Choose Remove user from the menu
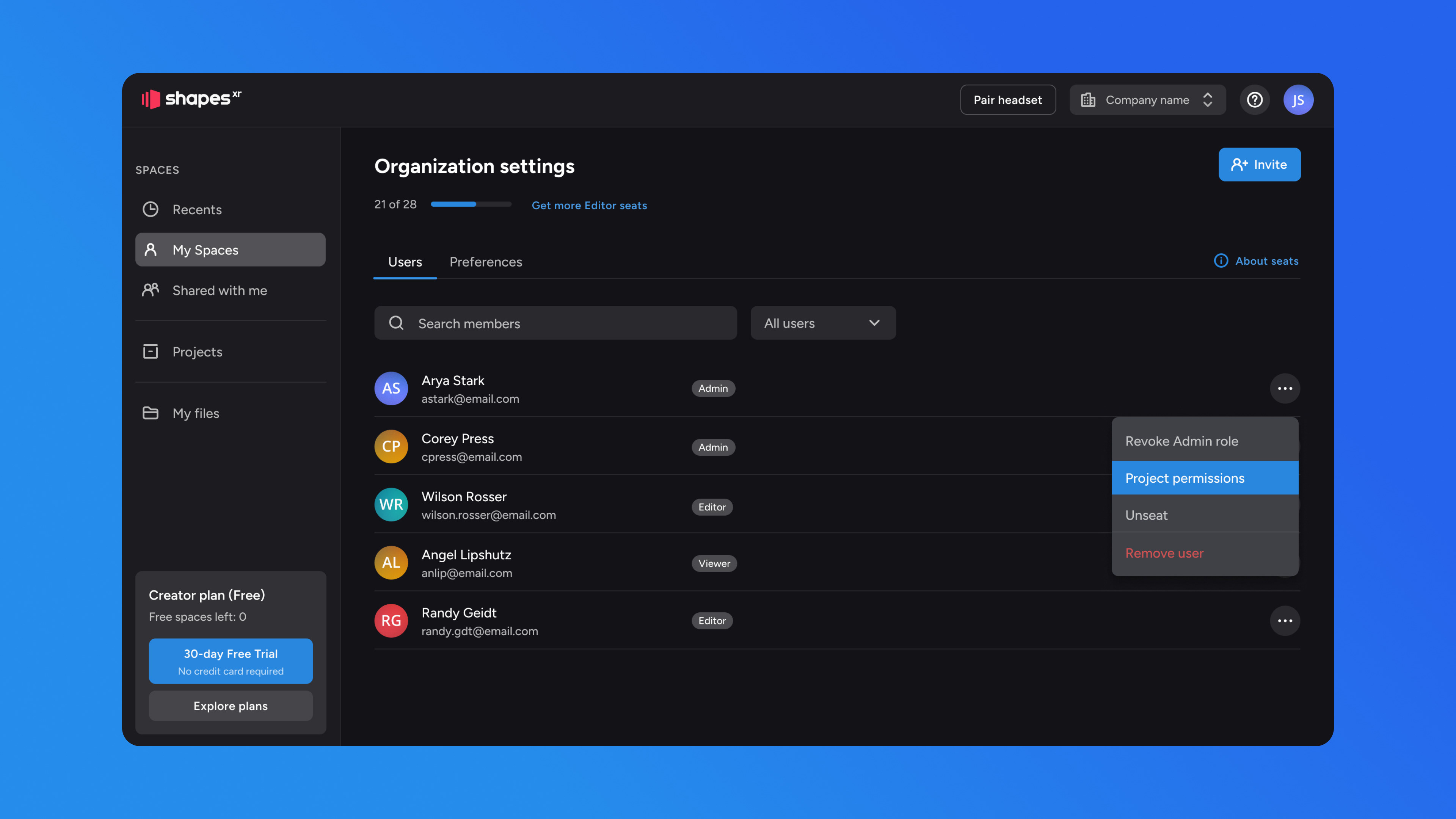Viewport: 1456px width, 819px height. (x=1205, y=553)
